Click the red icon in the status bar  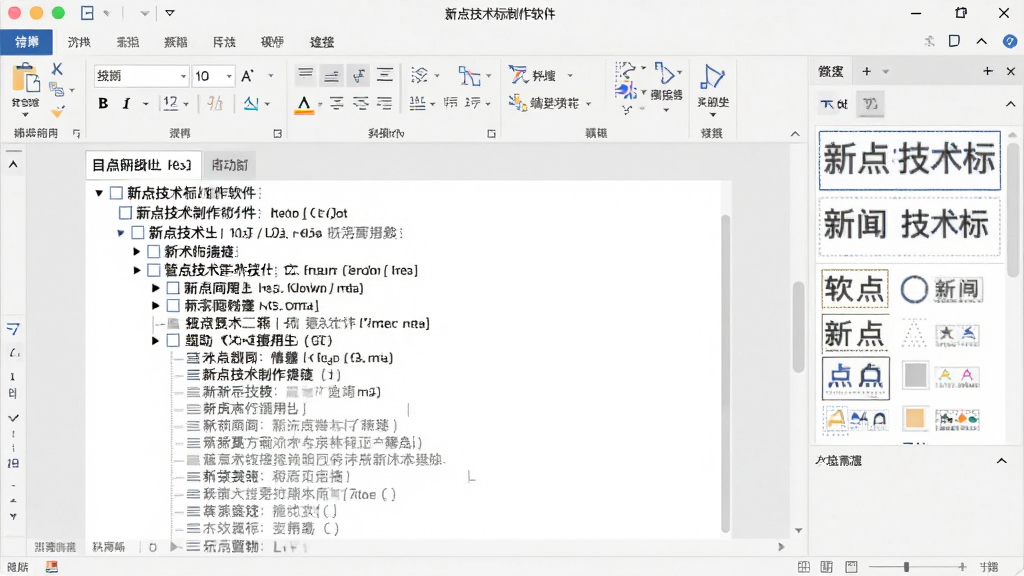point(52,567)
